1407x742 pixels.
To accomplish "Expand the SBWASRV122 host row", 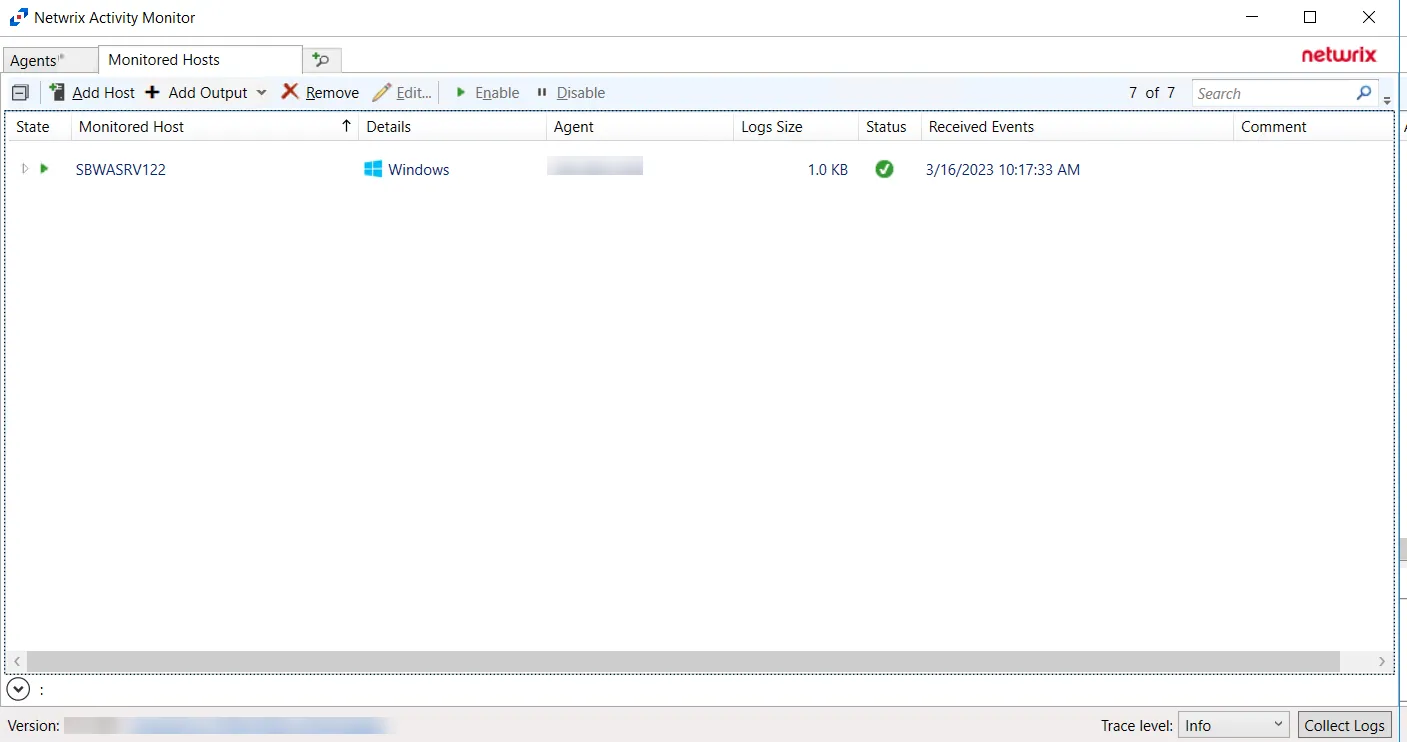I will [25, 169].
